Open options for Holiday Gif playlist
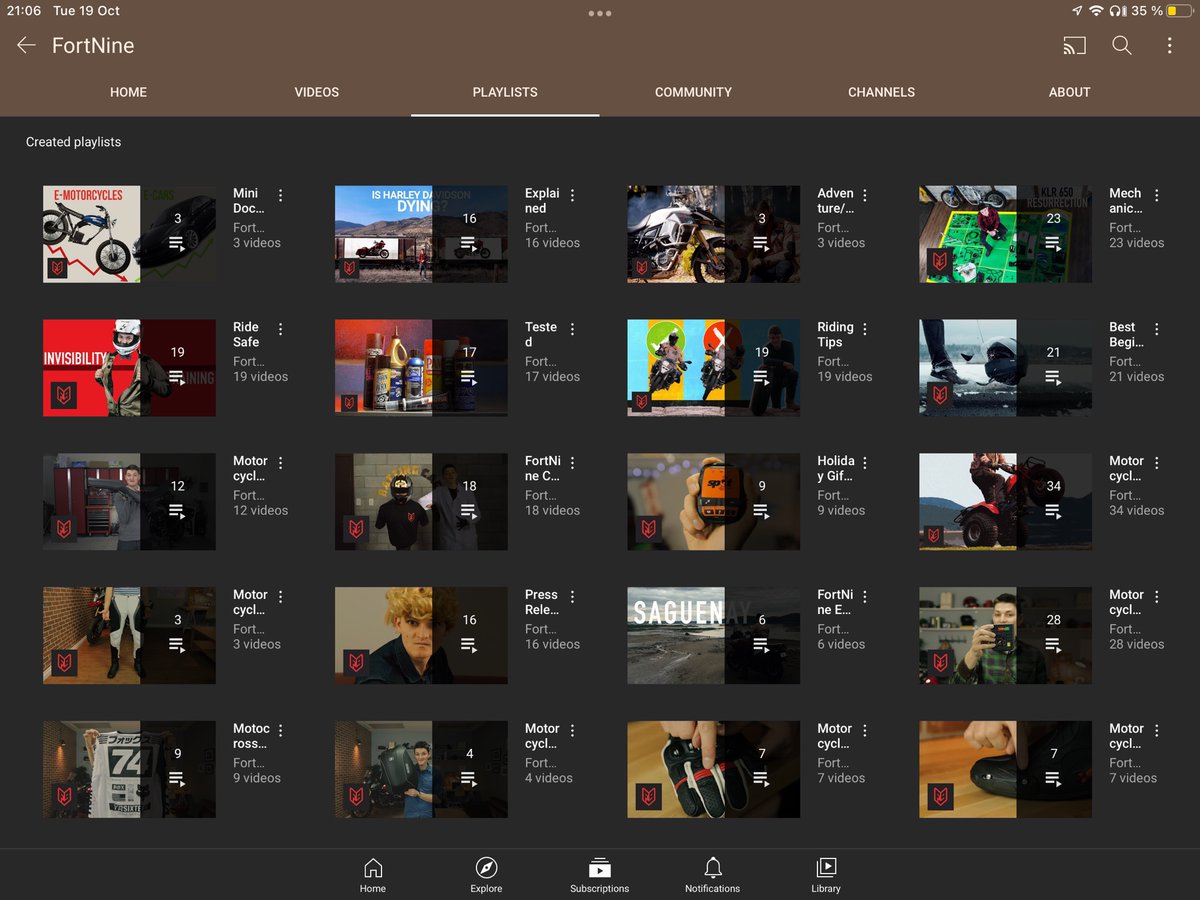1200x900 pixels. [x=865, y=463]
